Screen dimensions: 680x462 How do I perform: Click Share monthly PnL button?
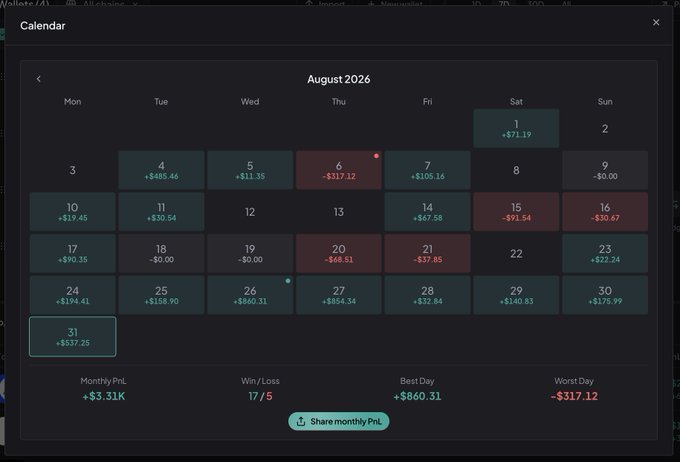coord(339,421)
